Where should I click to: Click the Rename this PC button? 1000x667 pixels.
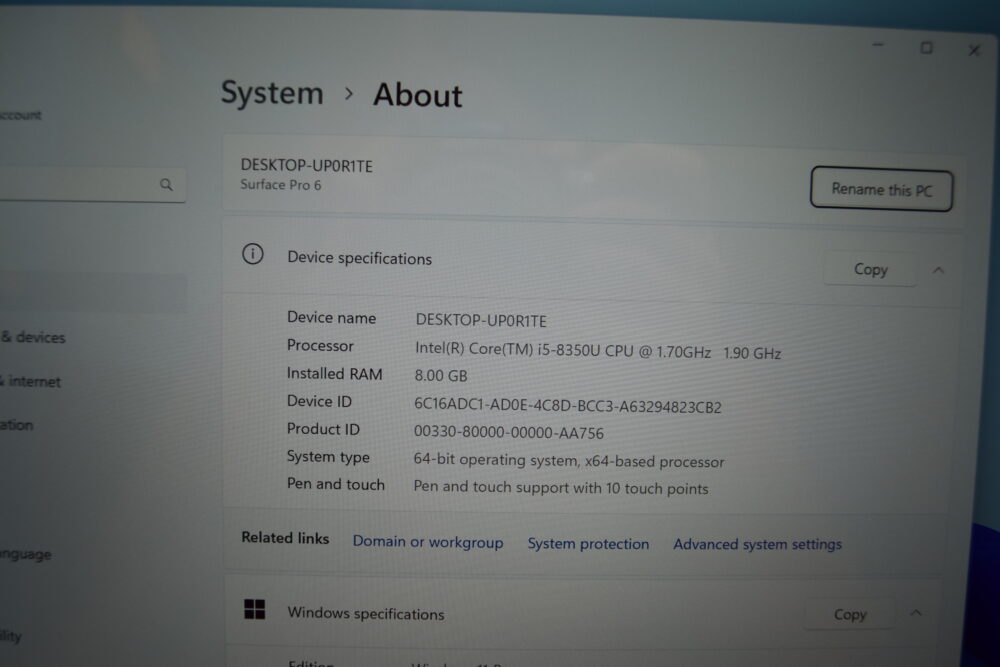pos(881,189)
